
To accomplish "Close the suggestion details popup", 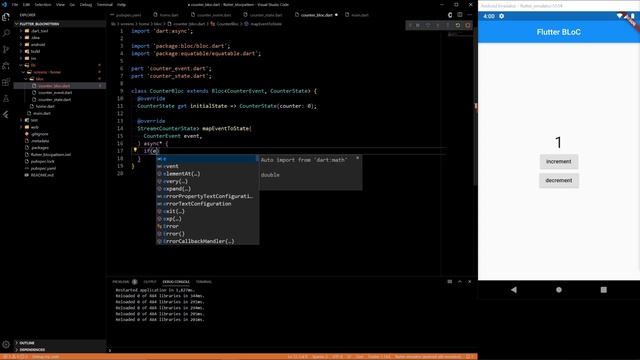I will tap(358, 158).
